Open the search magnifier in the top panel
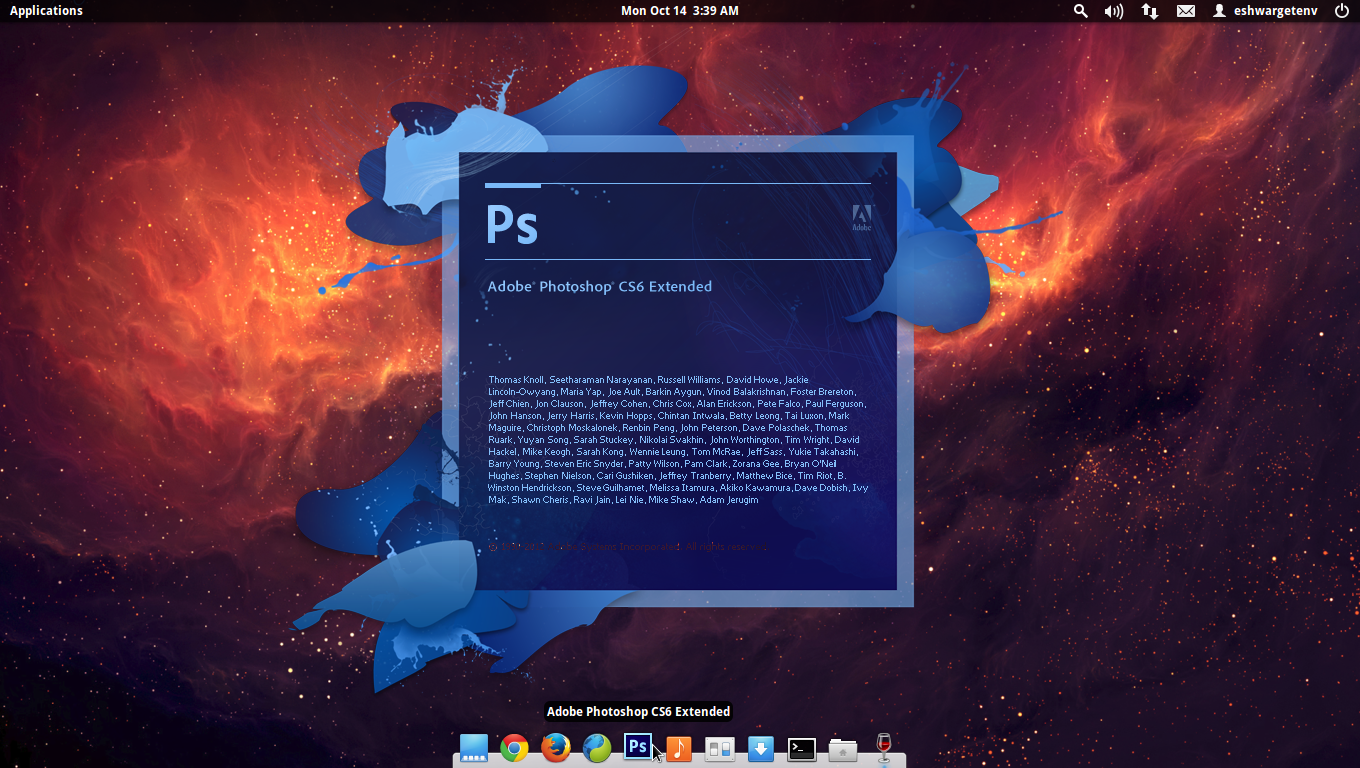The width and height of the screenshot is (1360, 768). 1081,11
